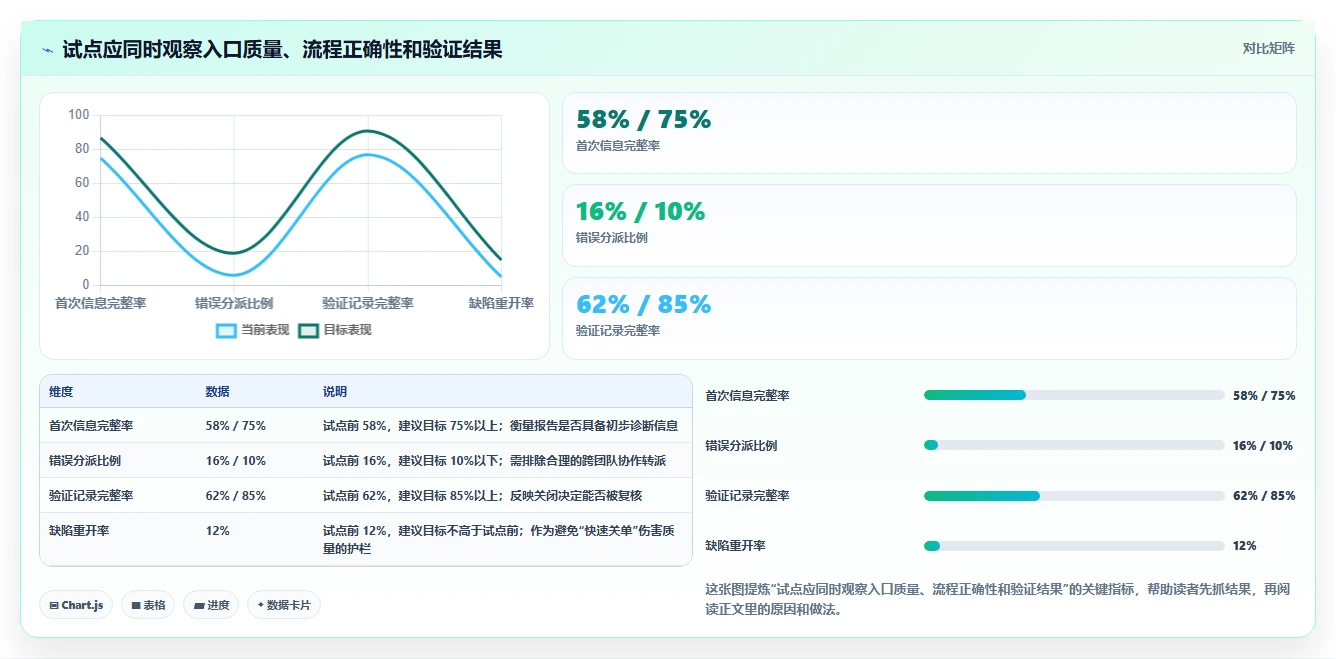Screen dimensions: 1336x659
Task: Click the y-axis value 40 on the chart
Action: [82, 217]
